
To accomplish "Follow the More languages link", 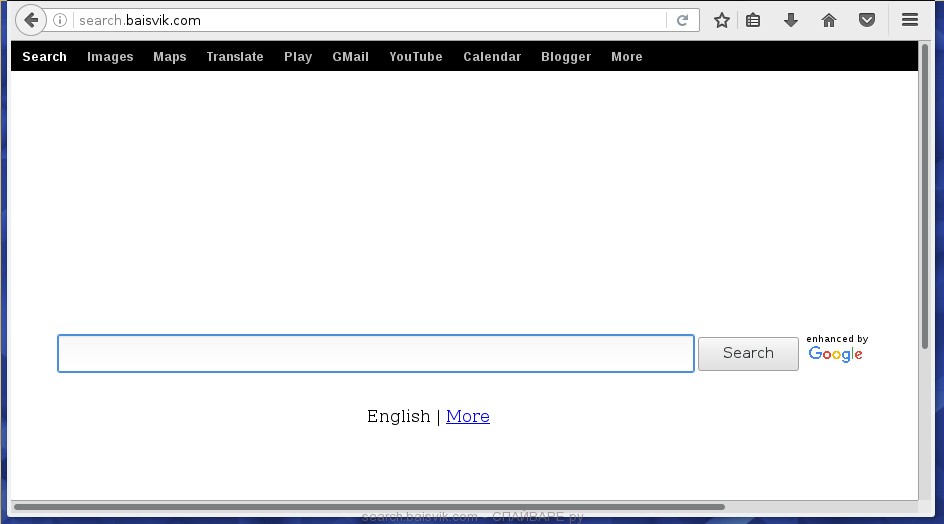I will click(x=468, y=416).
